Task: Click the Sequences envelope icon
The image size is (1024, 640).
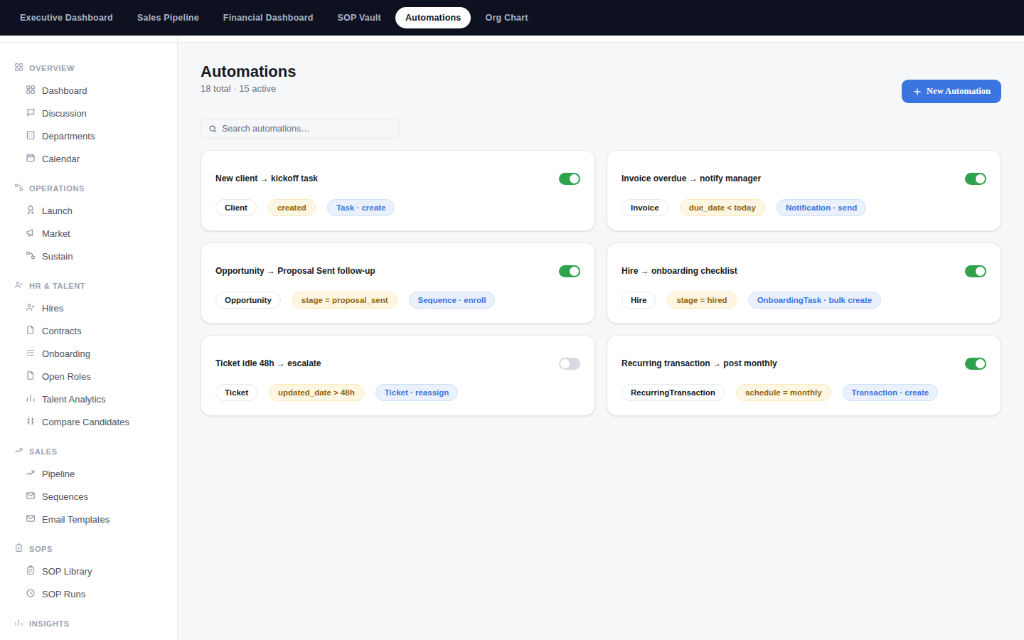Action: coord(30,496)
